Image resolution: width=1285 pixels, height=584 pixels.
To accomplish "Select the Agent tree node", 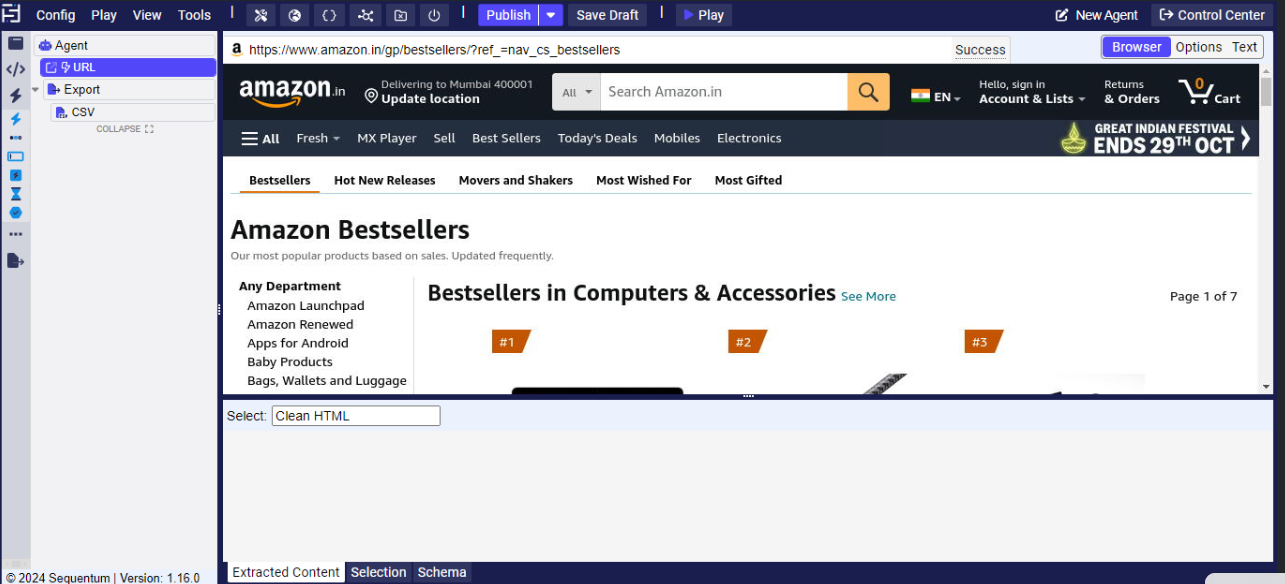I will (124, 45).
